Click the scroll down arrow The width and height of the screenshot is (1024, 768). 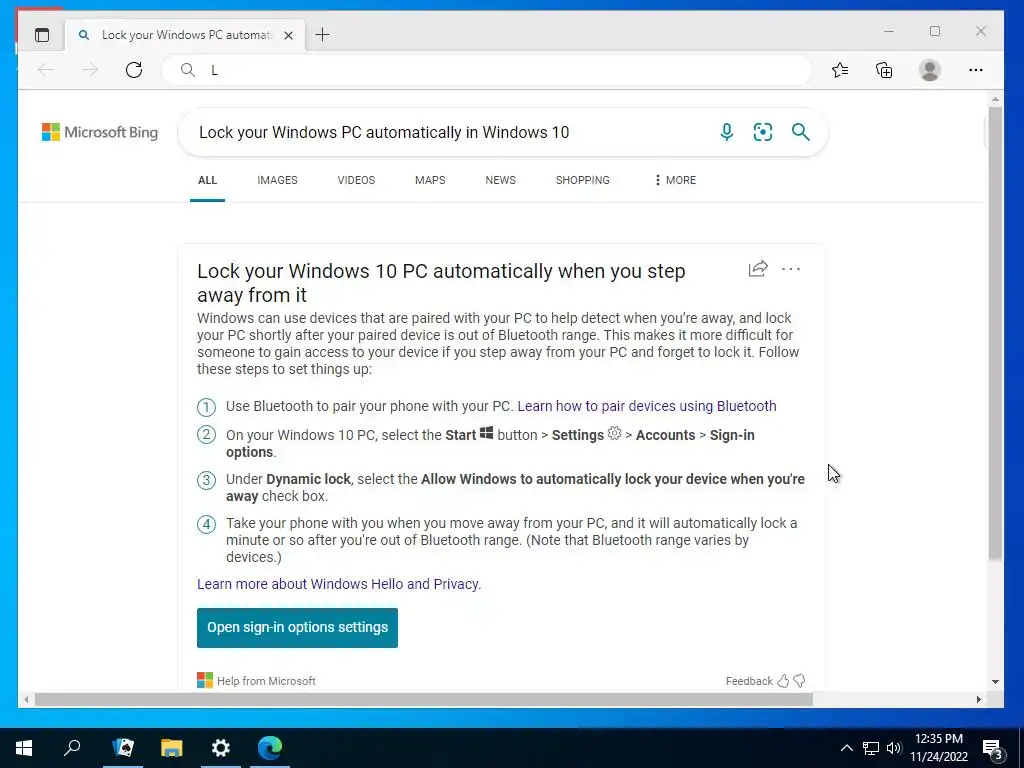tap(995, 682)
